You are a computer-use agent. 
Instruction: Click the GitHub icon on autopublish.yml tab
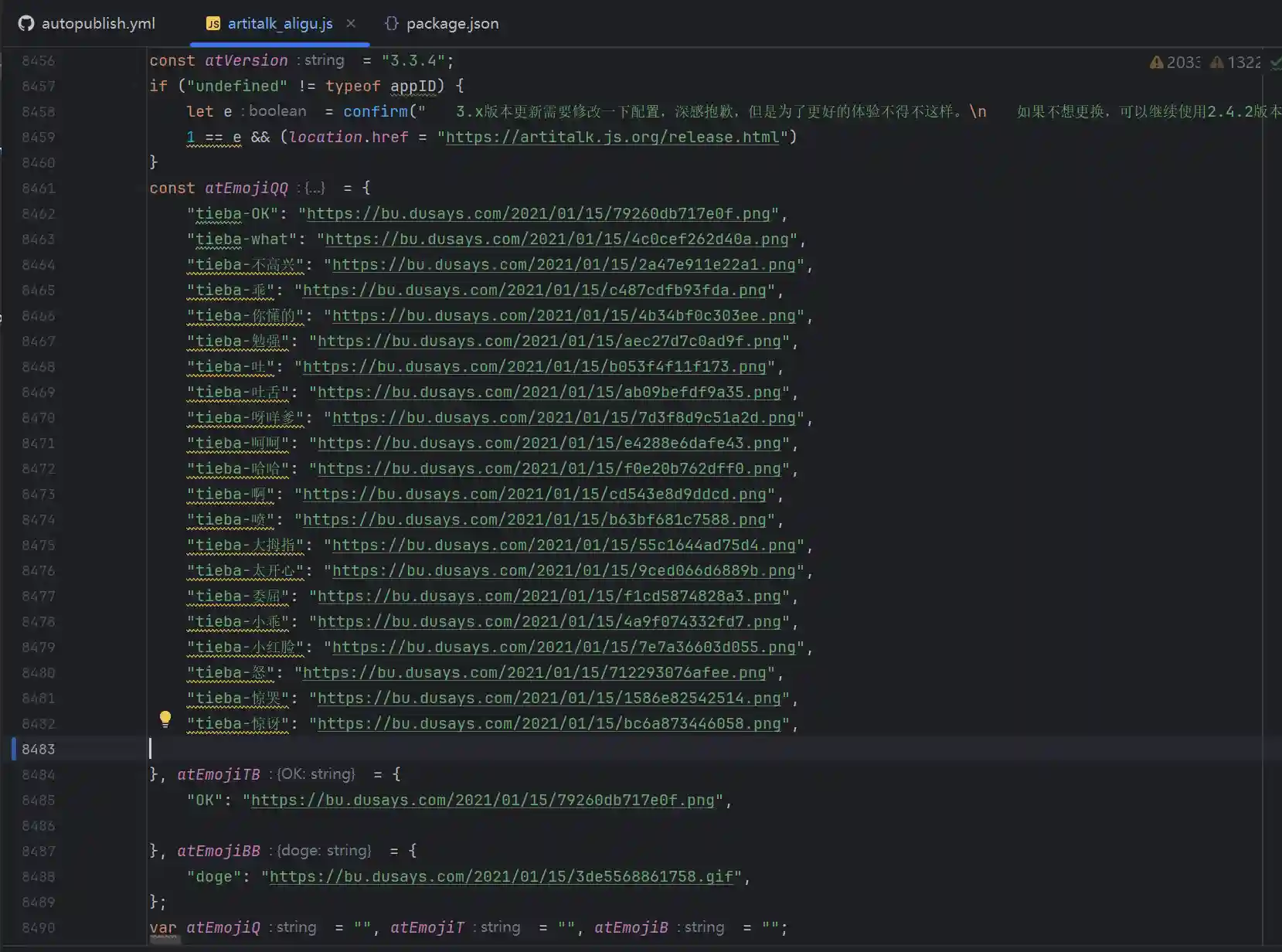coord(26,23)
